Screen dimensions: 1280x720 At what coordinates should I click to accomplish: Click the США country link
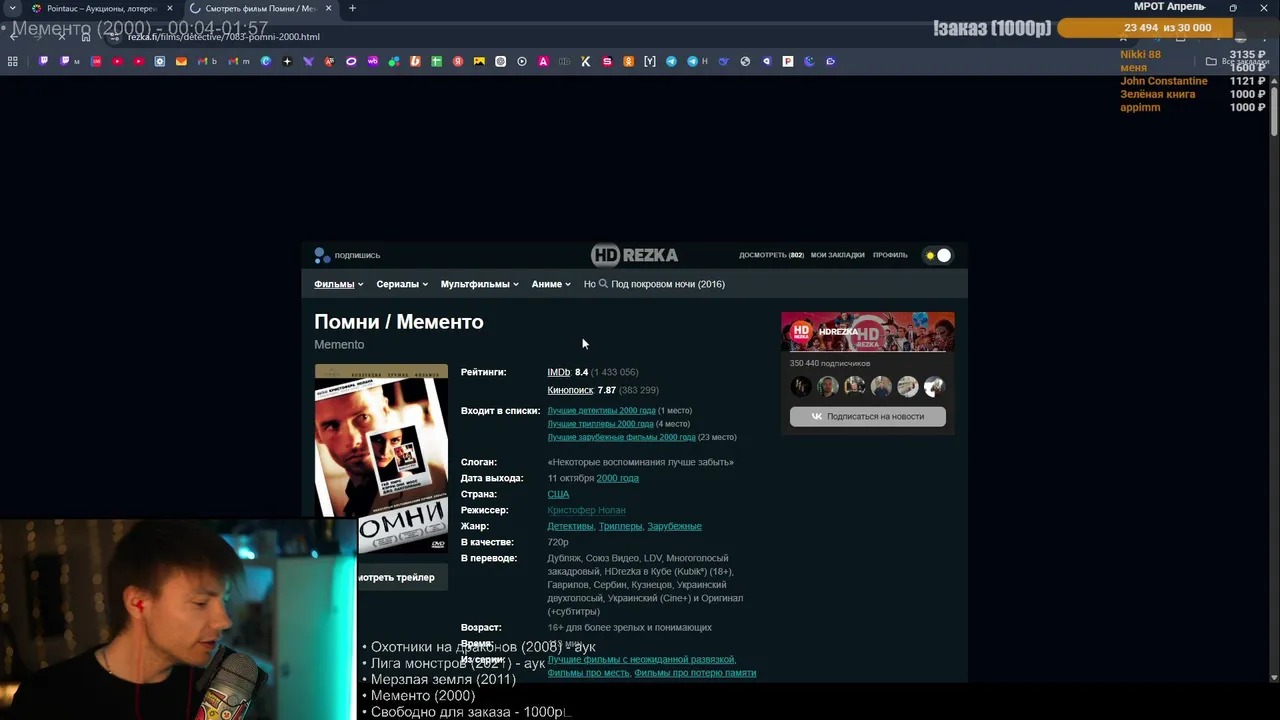point(558,494)
